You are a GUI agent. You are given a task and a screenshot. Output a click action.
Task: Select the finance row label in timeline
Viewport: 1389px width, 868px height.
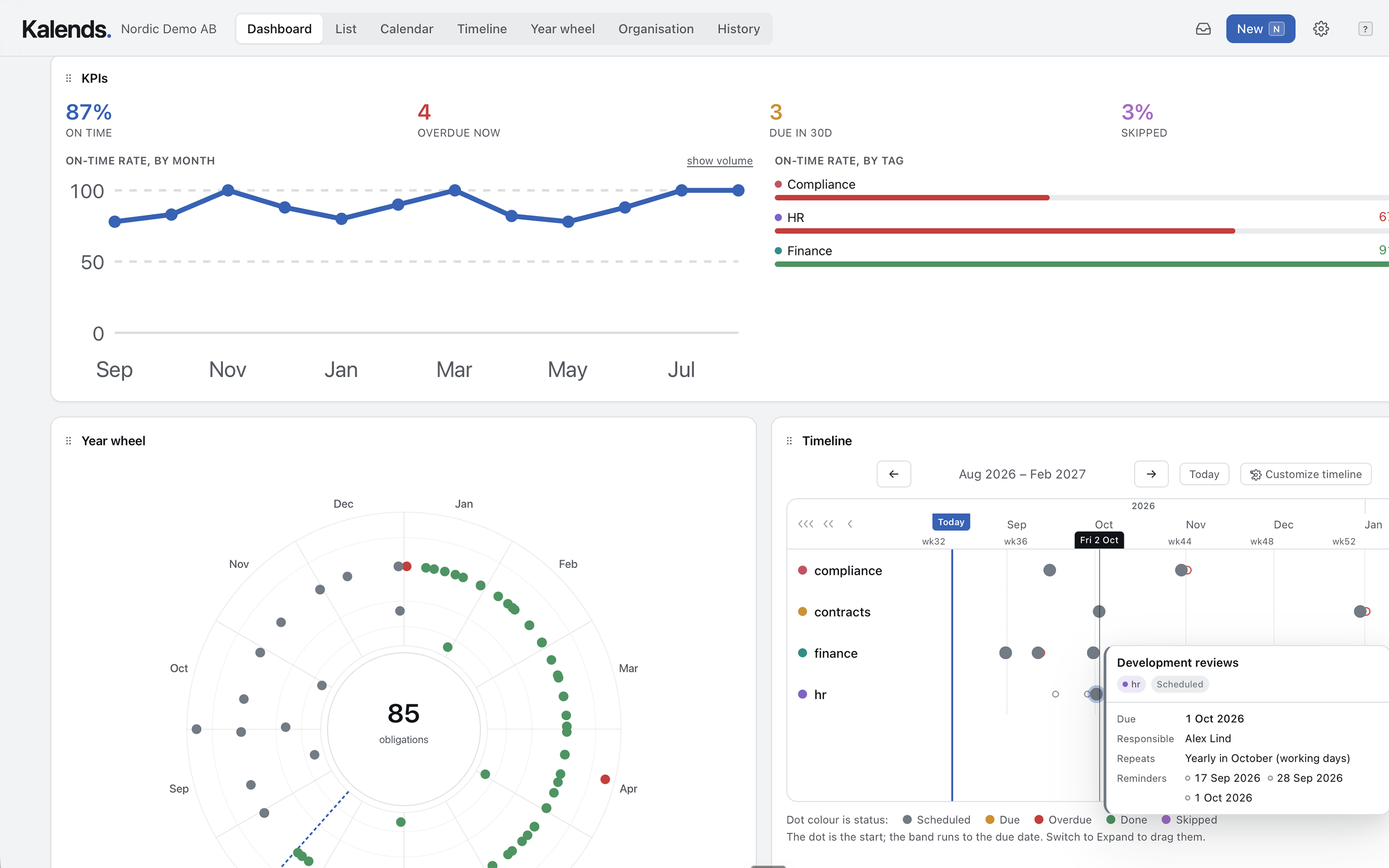(836, 653)
